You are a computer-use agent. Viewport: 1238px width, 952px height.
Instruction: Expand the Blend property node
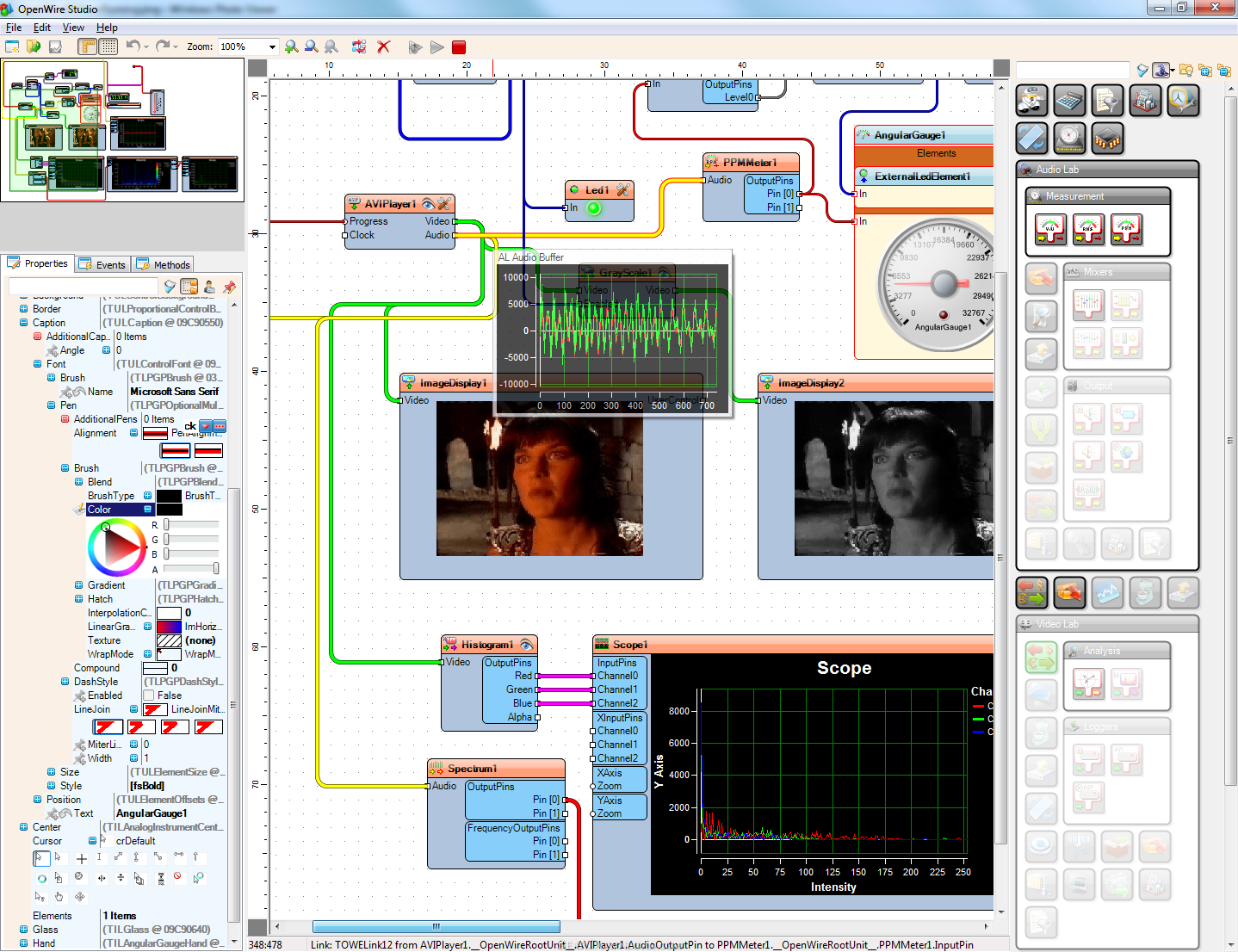78,482
